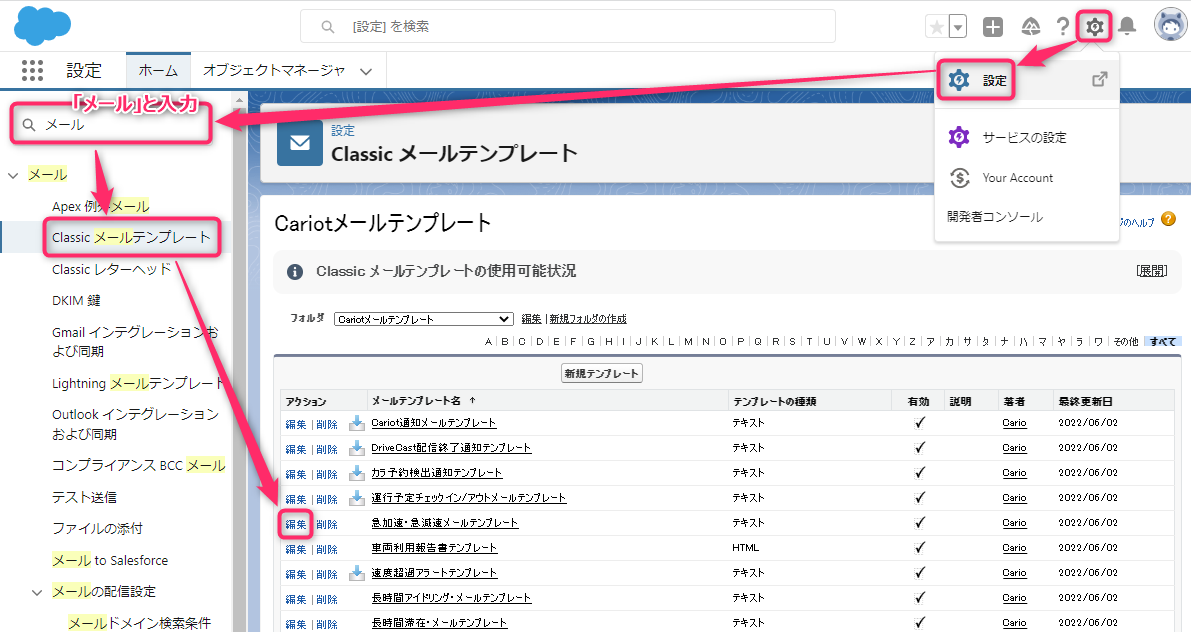Viewport: 1191px width, 632px height.
Task: Open the Salesforce help question mark icon
Action: (1063, 27)
